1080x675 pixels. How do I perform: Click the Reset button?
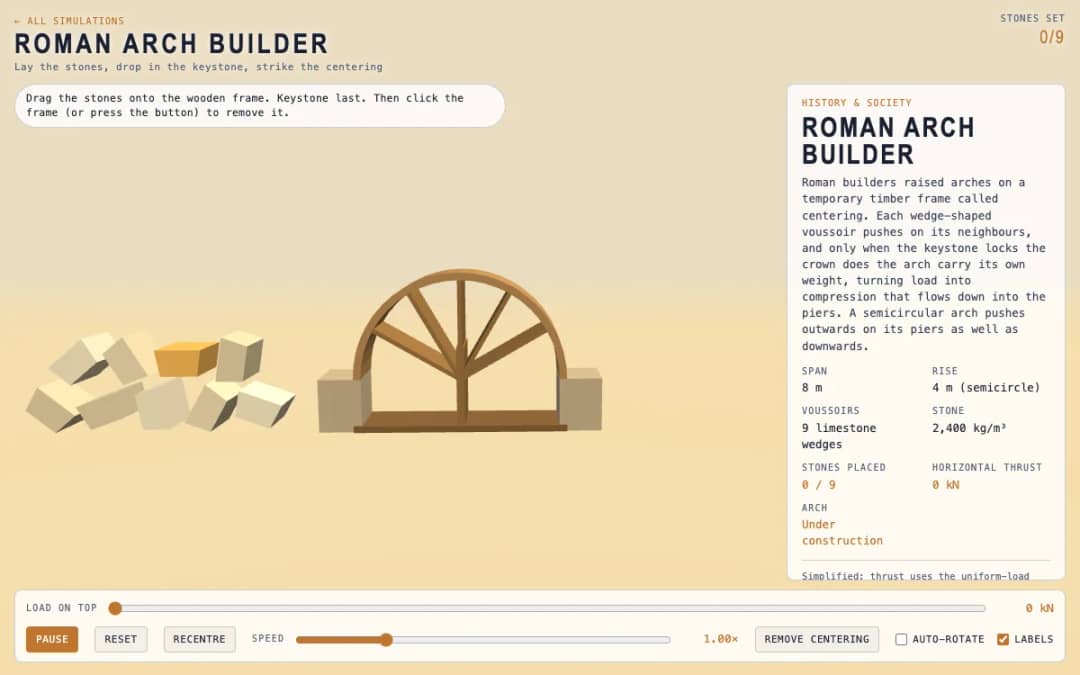(x=121, y=639)
